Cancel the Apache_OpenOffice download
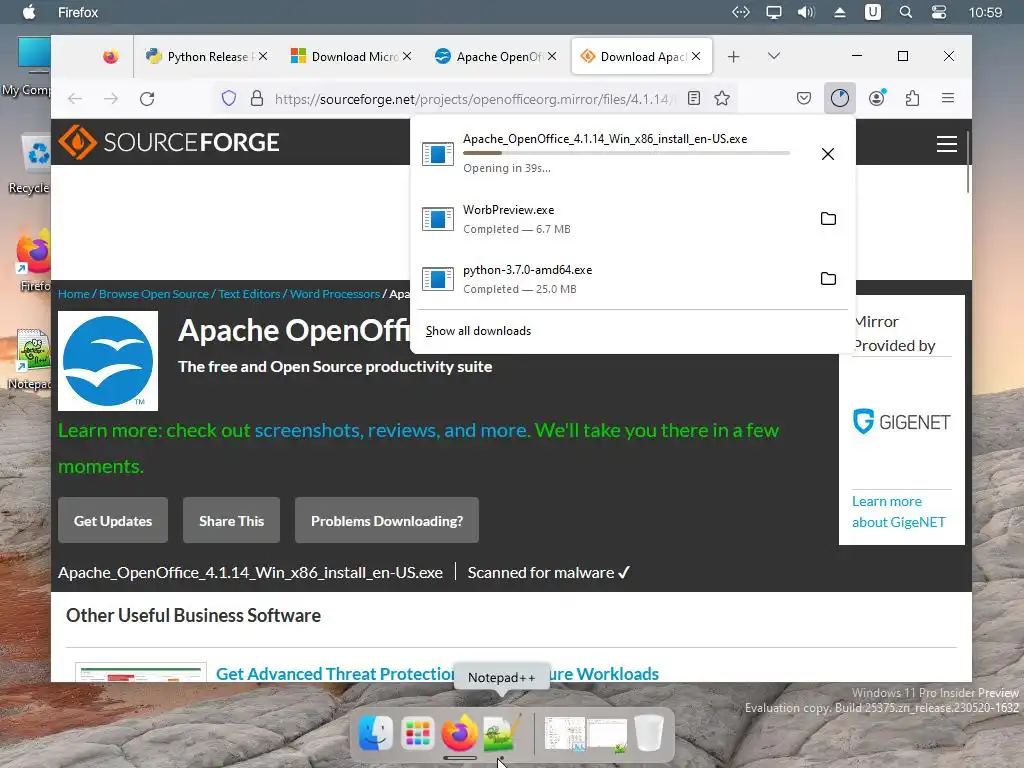Viewport: 1024px width, 768px height. pos(827,154)
